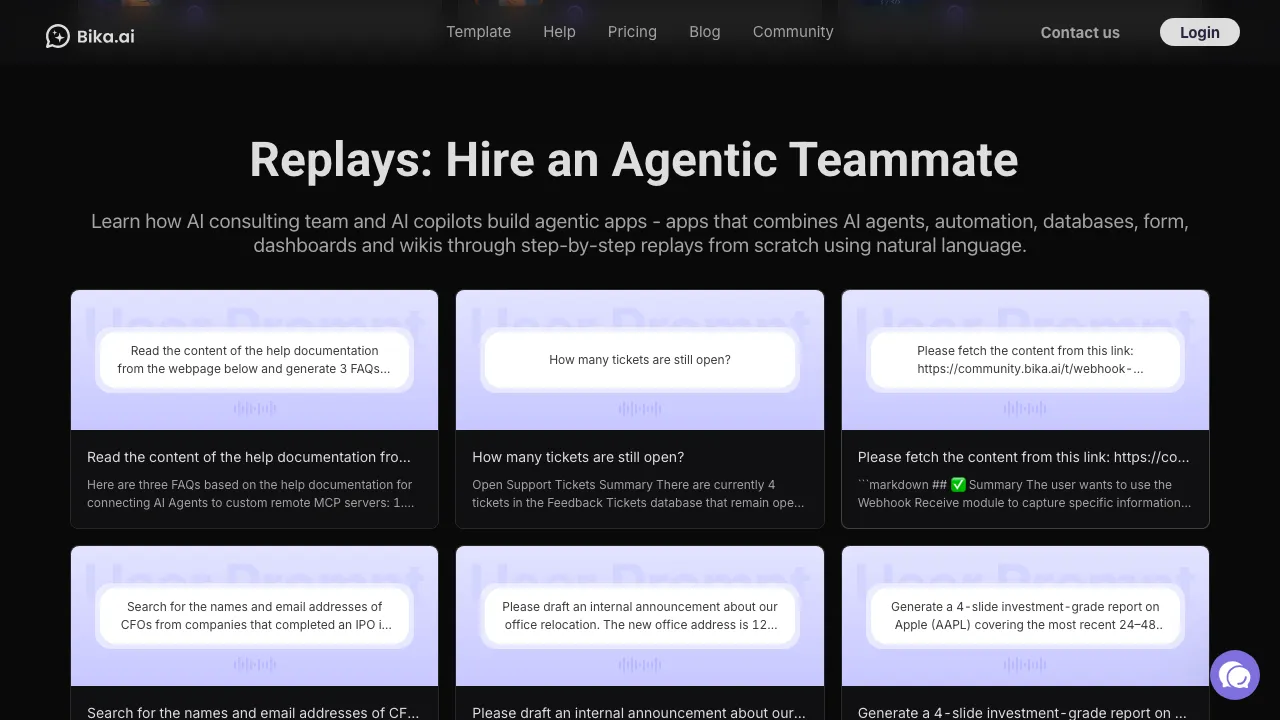Open the chat support bubble
This screenshot has height=720, width=1280.
coord(1234,675)
